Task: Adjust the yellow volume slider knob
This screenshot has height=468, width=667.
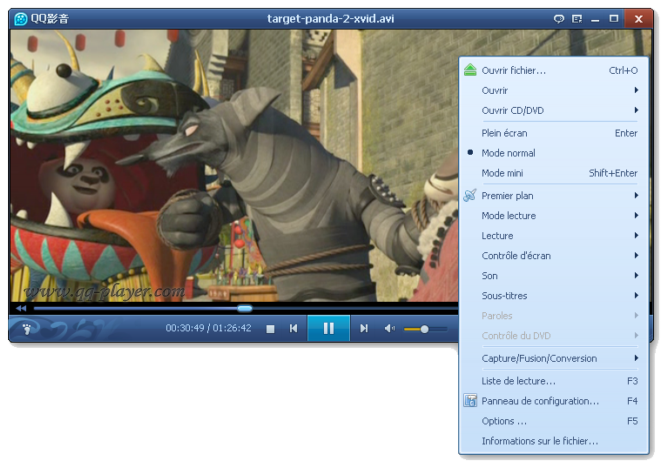Action: (x=424, y=329)
